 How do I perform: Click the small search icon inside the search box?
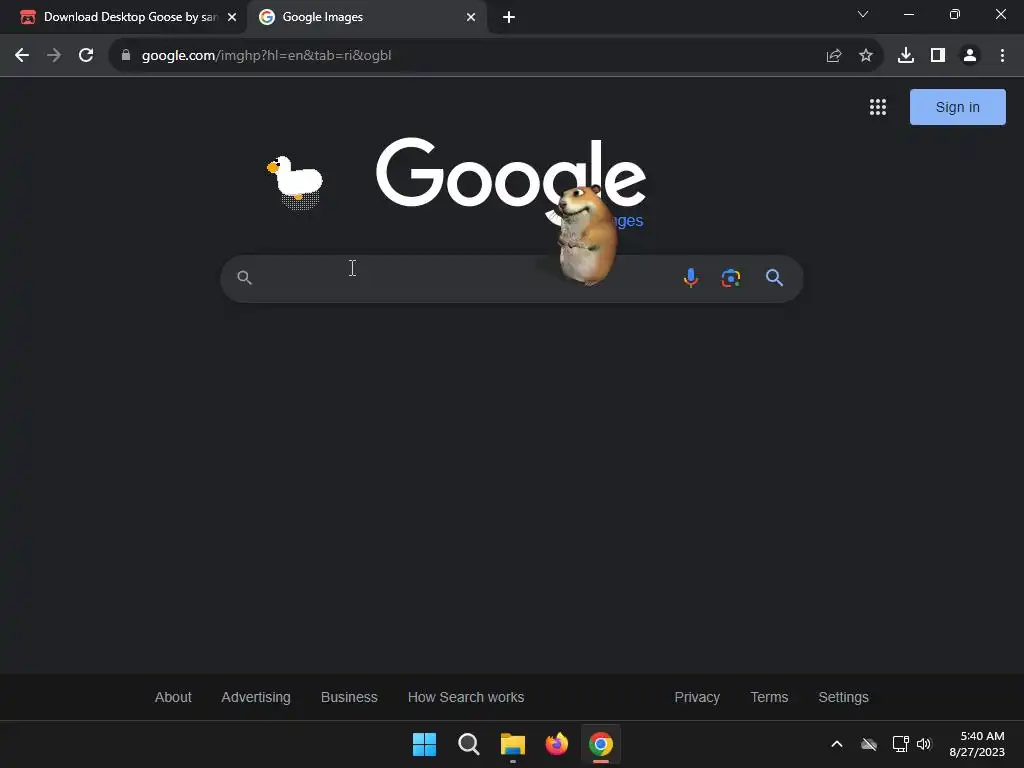(x=244, y=278)
